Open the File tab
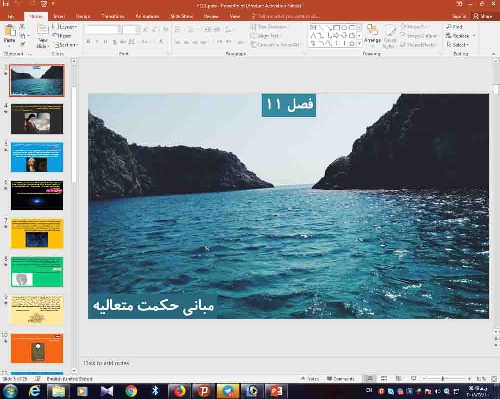This screenshot has height=399, width=500. 11,16
